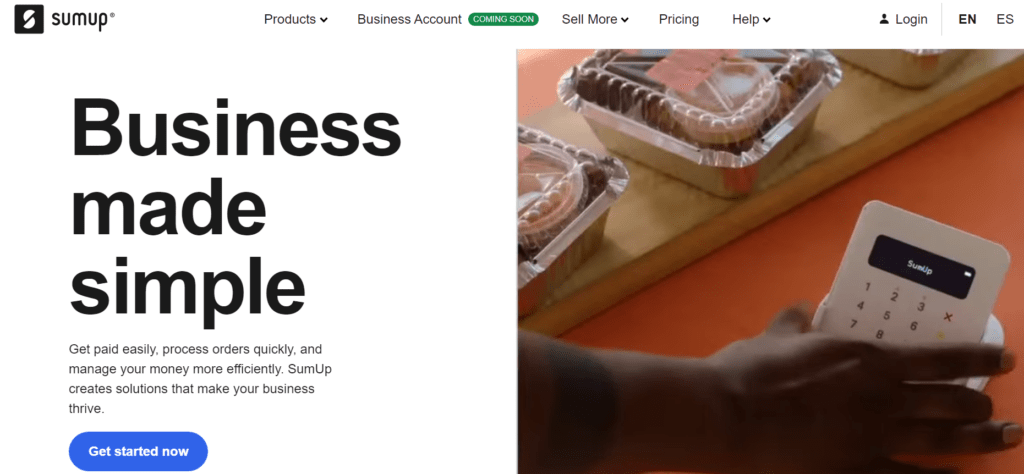Click the SumUp logo icon
1024x474 pixels.
click(x=29, y=19)
